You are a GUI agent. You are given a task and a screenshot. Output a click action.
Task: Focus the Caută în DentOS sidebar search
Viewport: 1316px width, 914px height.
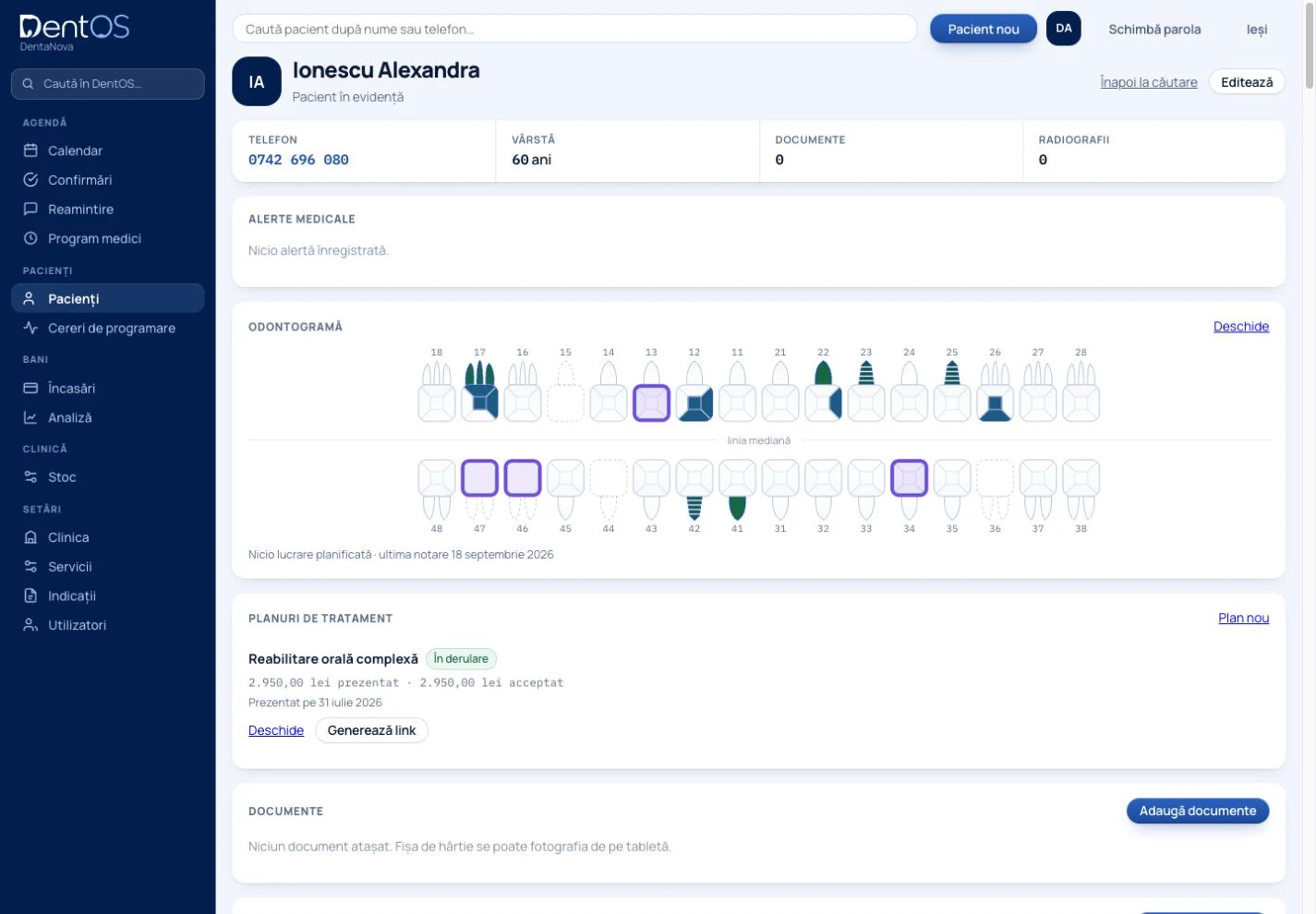[x=108, y=83]
